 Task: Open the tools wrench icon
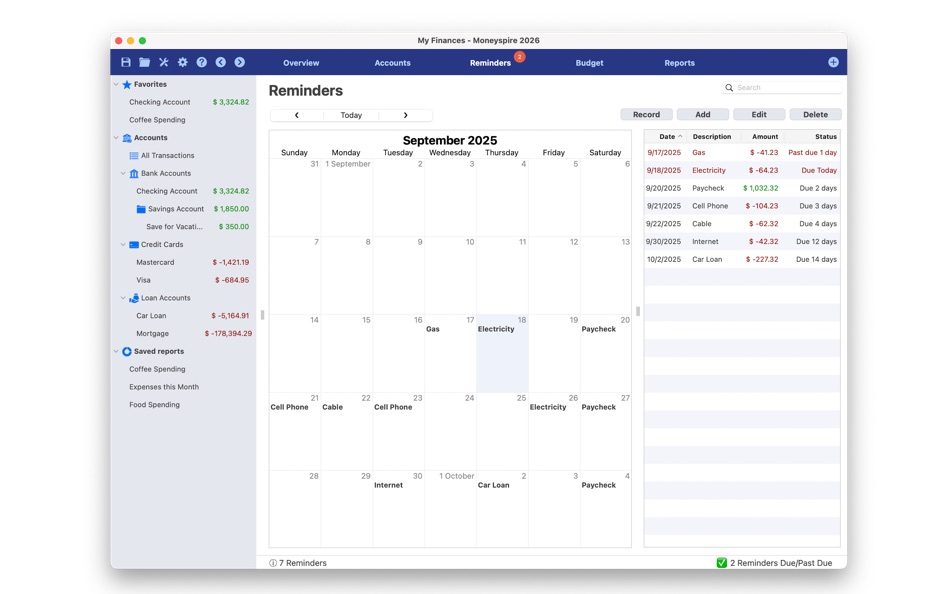coord(164,62)
